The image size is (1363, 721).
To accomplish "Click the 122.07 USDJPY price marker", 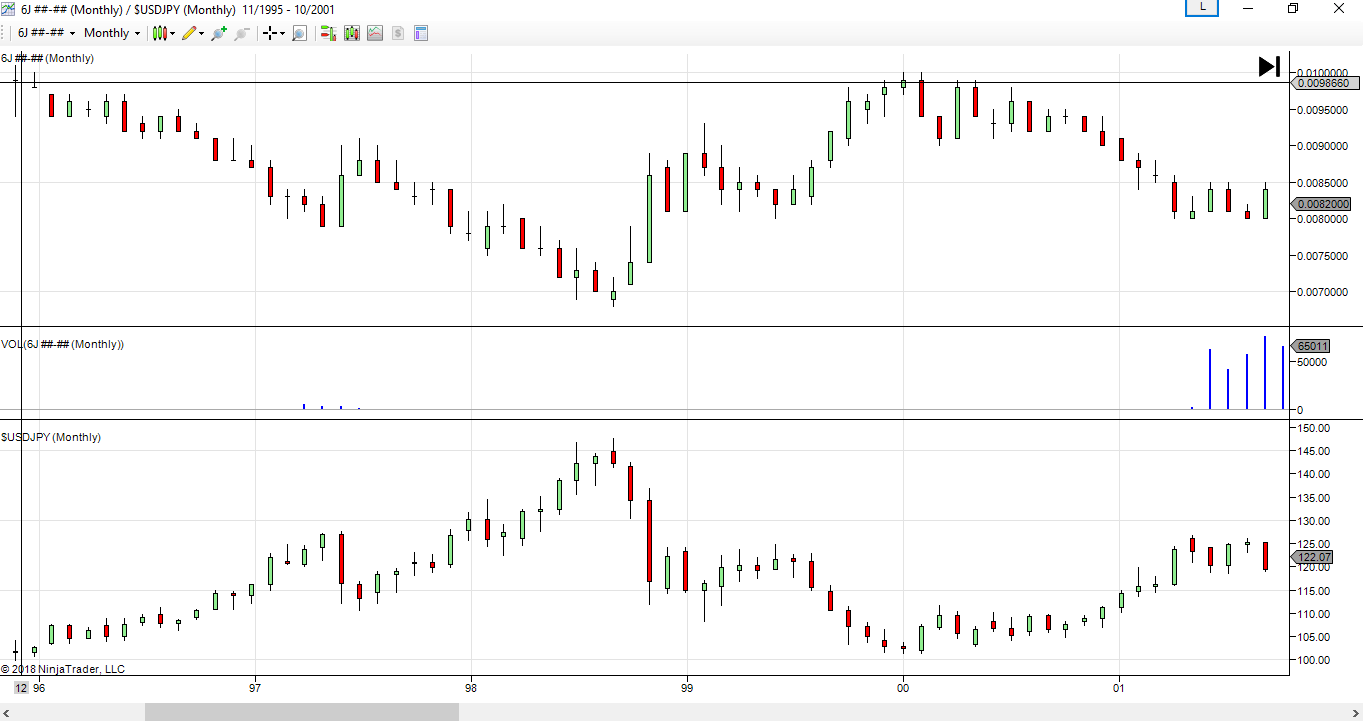I will 1314,557.
